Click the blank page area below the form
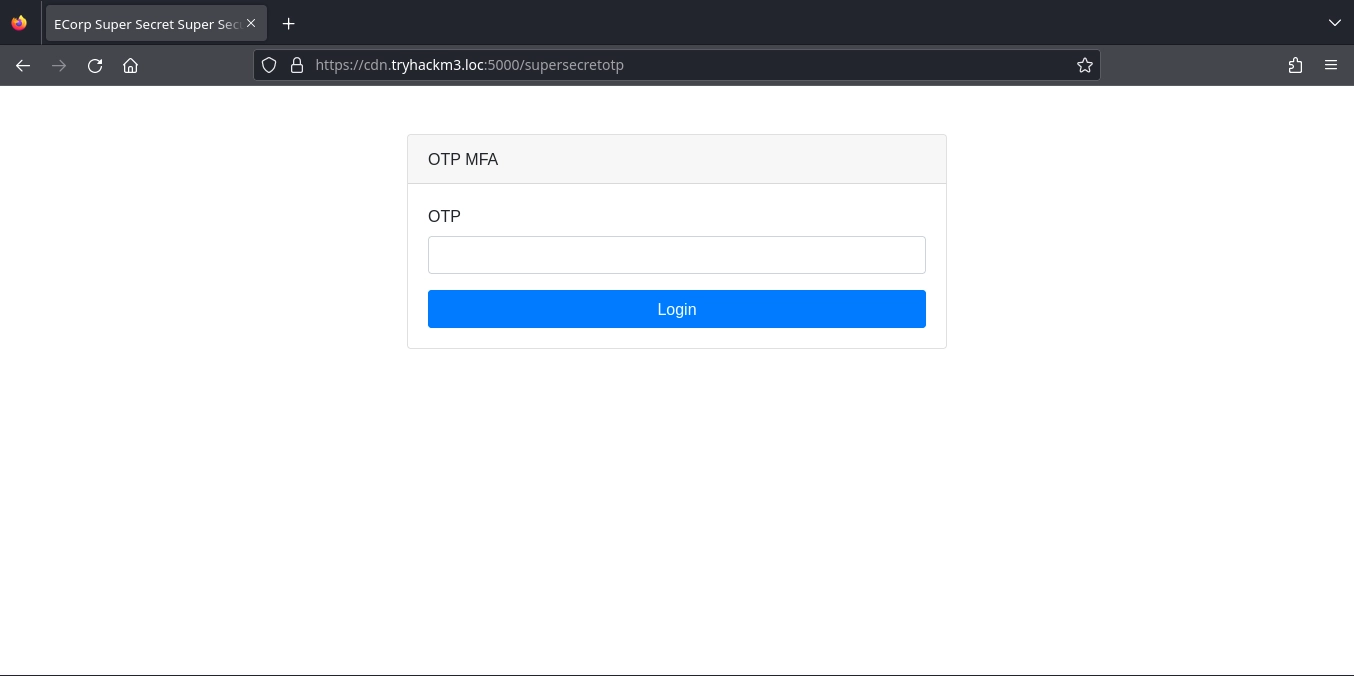 click(676, 500)
